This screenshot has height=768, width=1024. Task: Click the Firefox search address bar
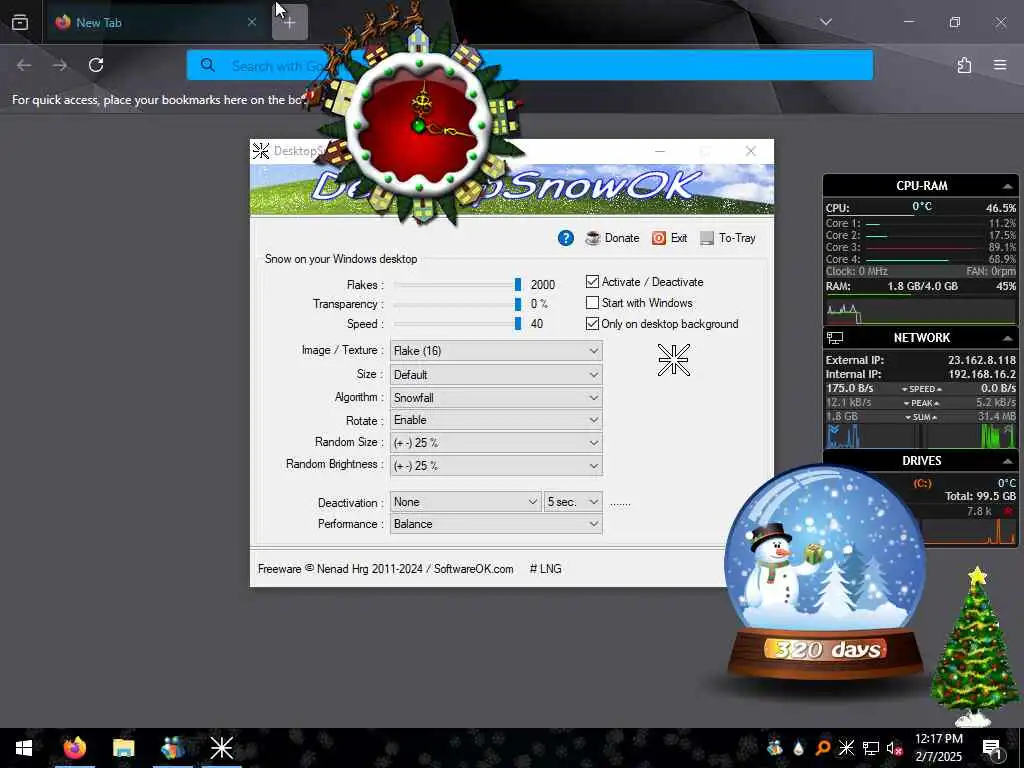tap(530, 65)
